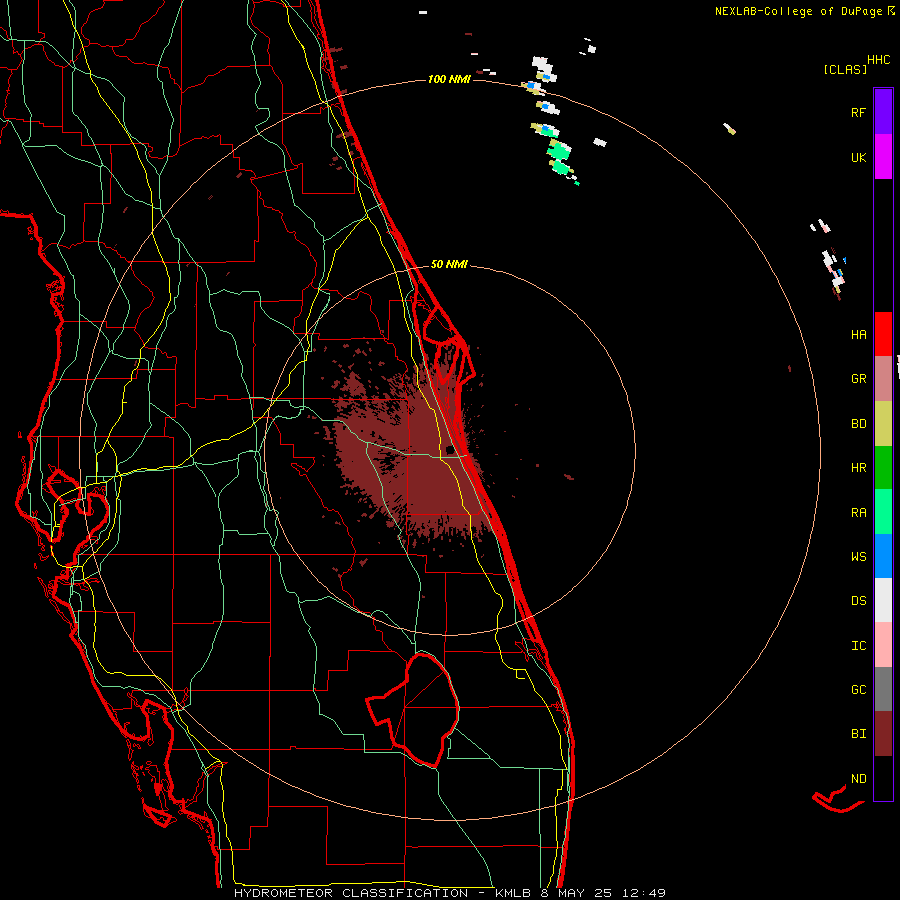
Task: Click the HA legend label text
Action: (x=858, y=335)
